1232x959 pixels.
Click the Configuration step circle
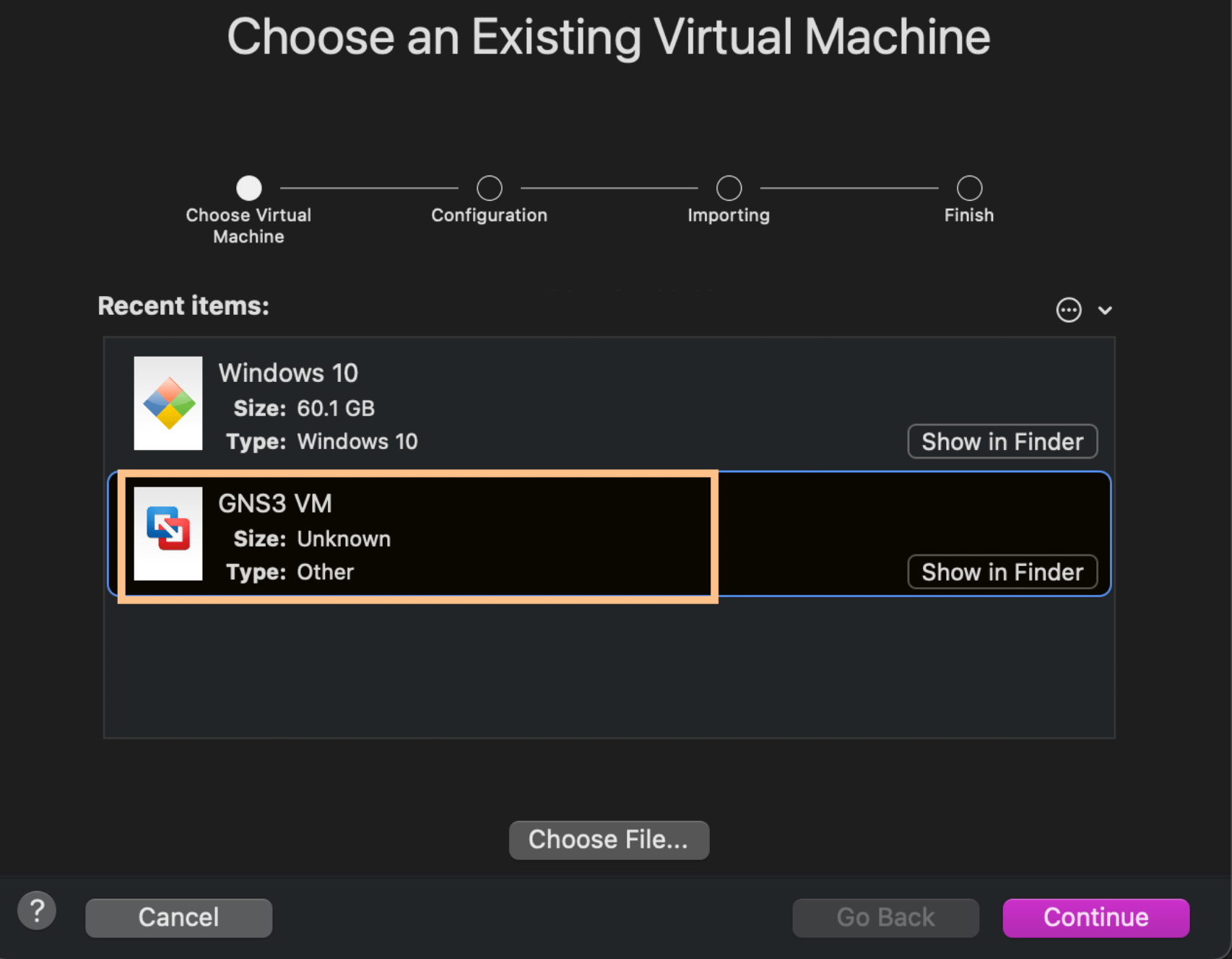pyautogui.click(x=489, y=186)
